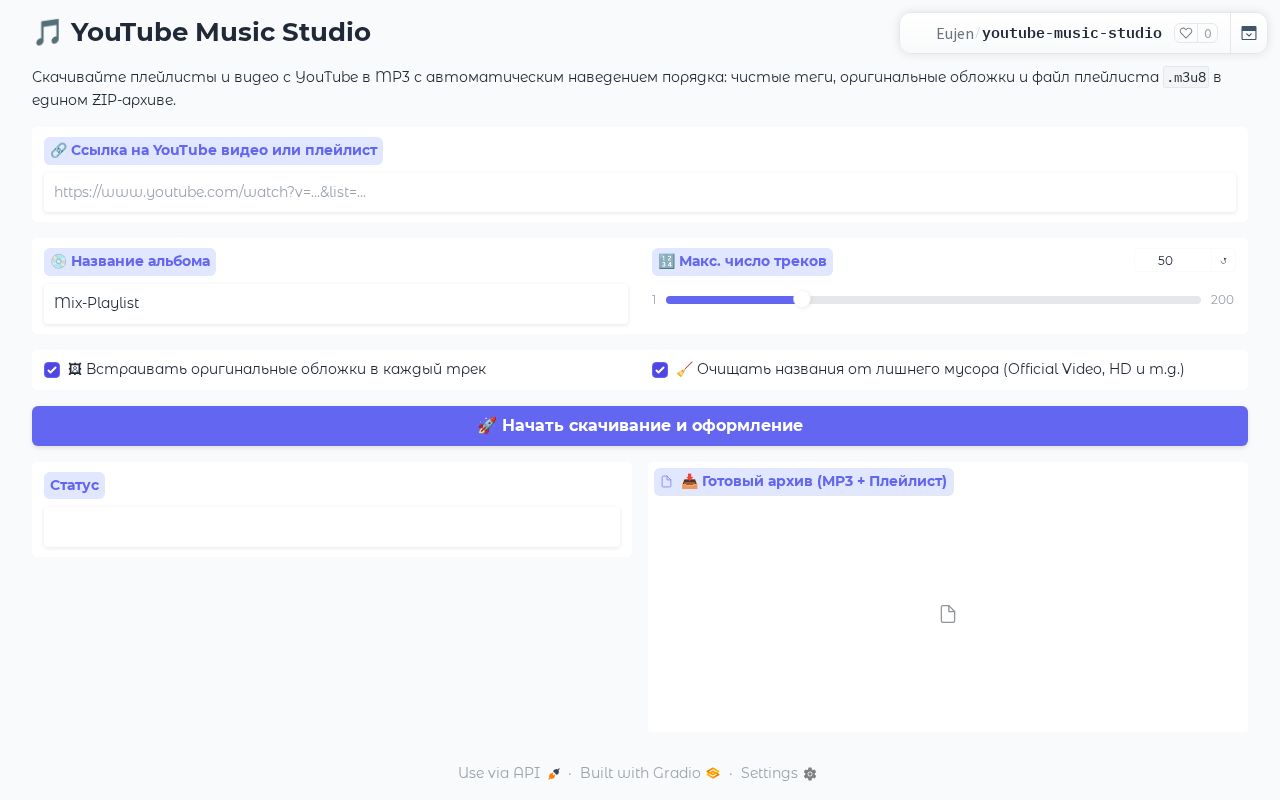
Task: Click the start download and formatting button
Action: (x=640, y=426)
